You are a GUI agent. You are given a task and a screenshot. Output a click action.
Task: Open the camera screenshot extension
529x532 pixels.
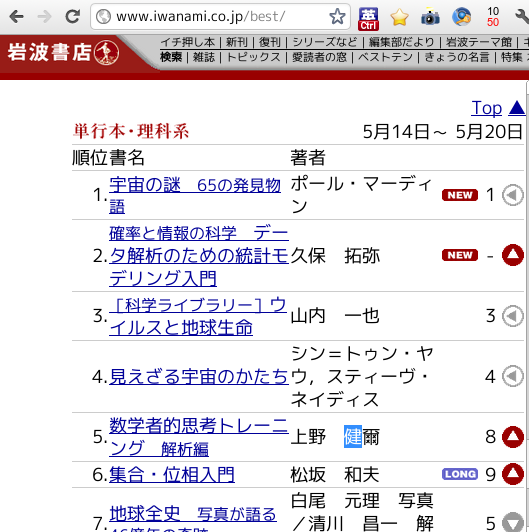430,16
